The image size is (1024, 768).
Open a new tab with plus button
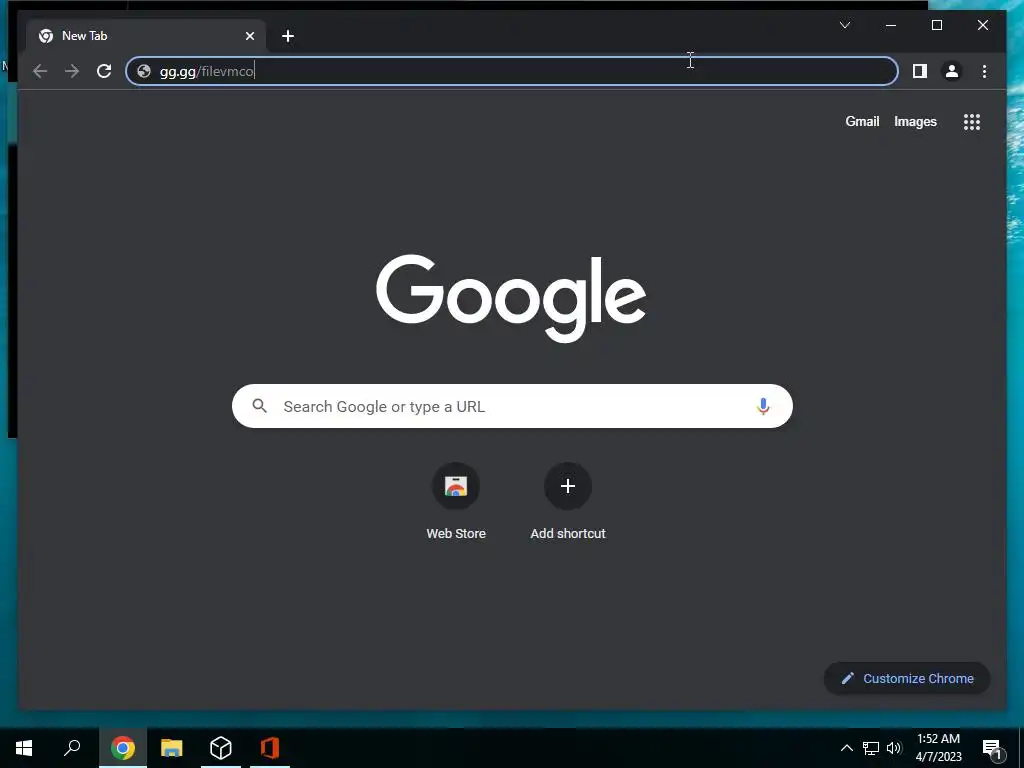click(x=288, y=36)
